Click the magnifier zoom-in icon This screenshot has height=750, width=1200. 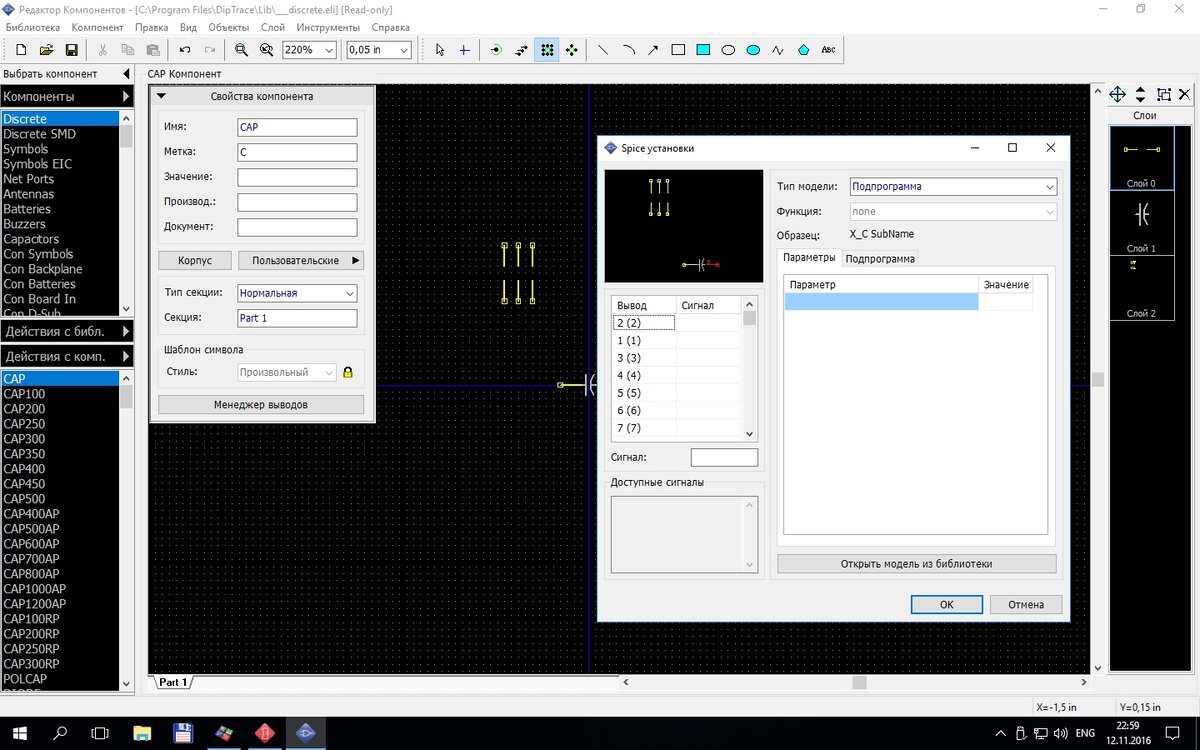[x=241, y=49]
